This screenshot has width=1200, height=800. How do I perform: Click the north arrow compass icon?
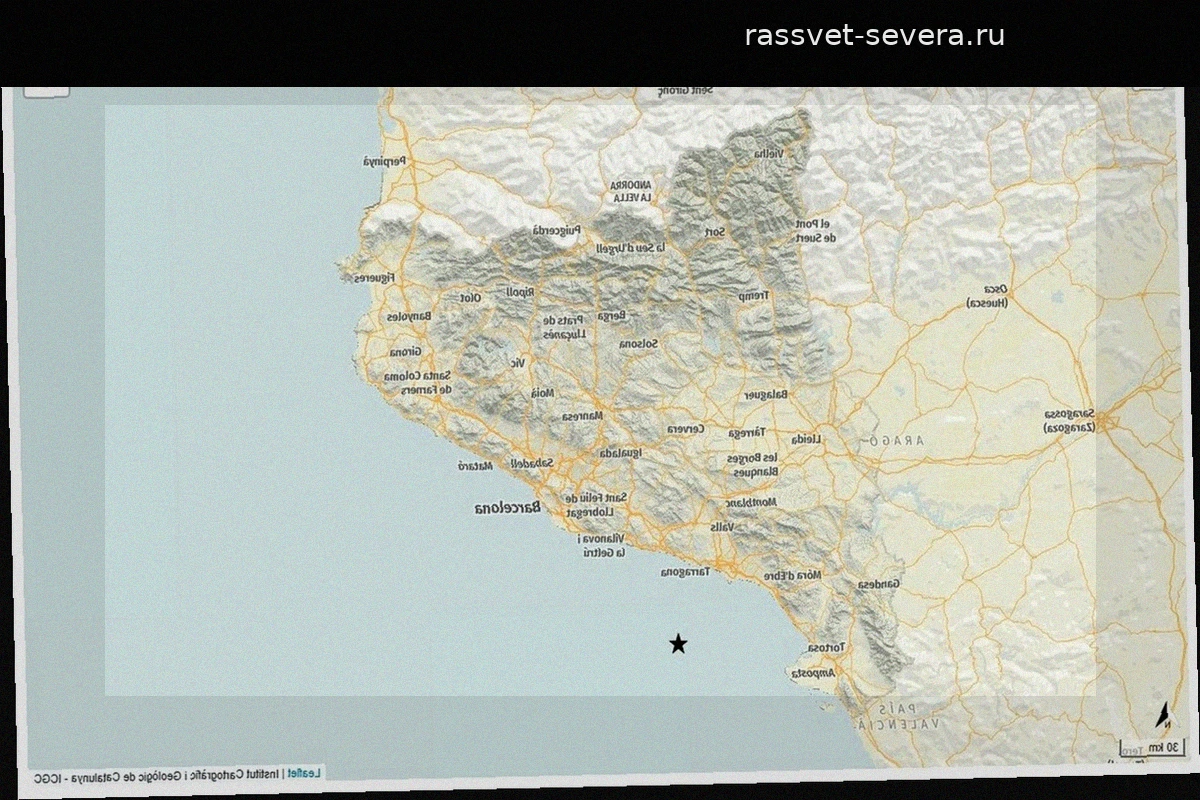tap(1163, 715)
